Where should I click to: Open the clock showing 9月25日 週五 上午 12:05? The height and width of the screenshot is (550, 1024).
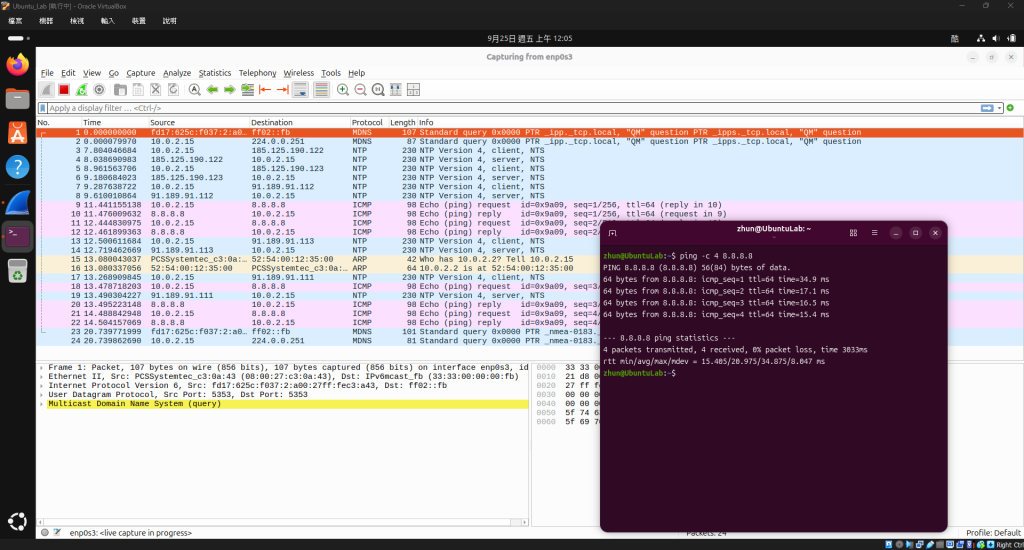(530, 39)
